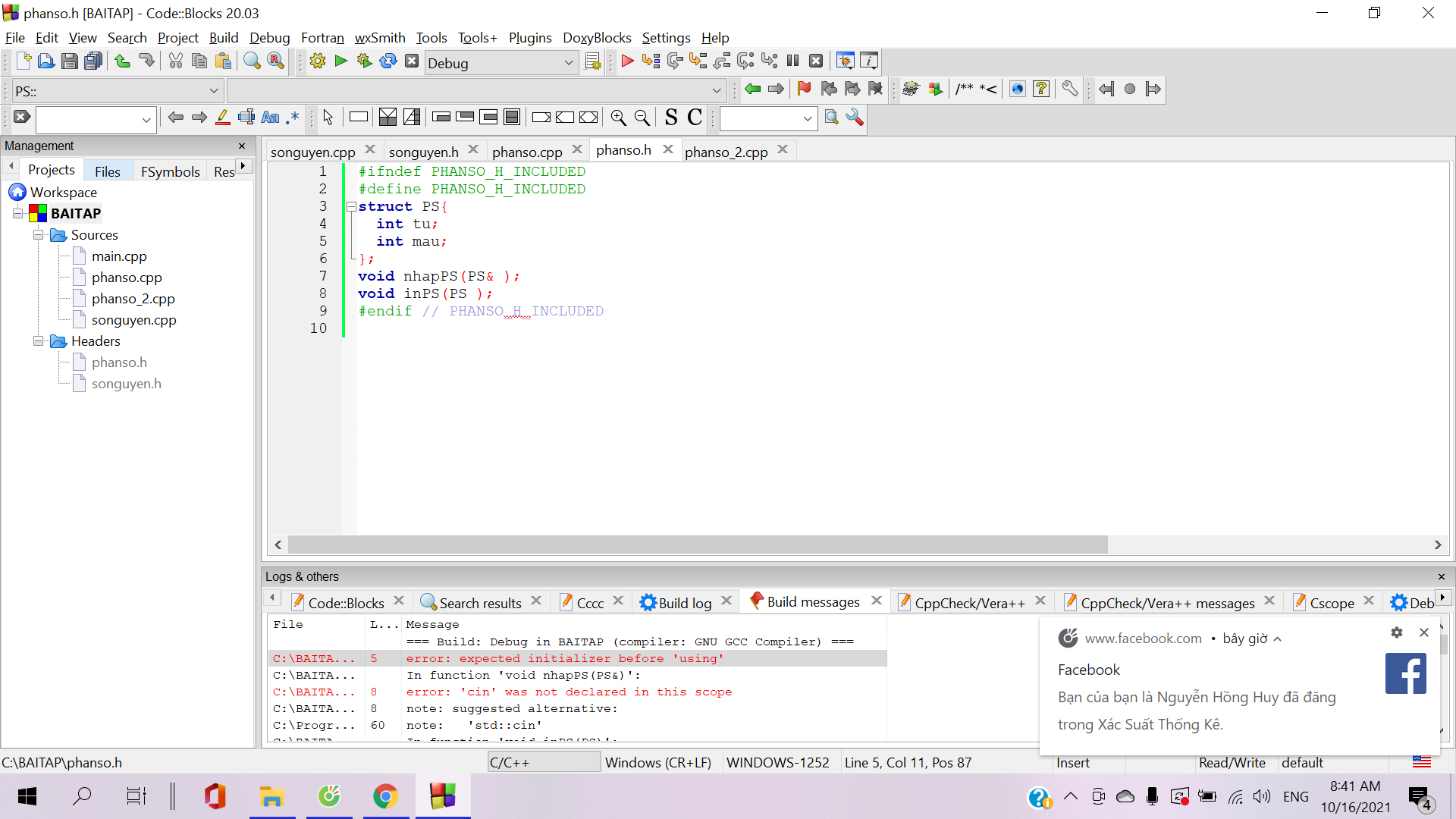The height and width of the screenshot is (819, 1456).
Task: Start debugging with red arrow icon
Action: point(627,61)
